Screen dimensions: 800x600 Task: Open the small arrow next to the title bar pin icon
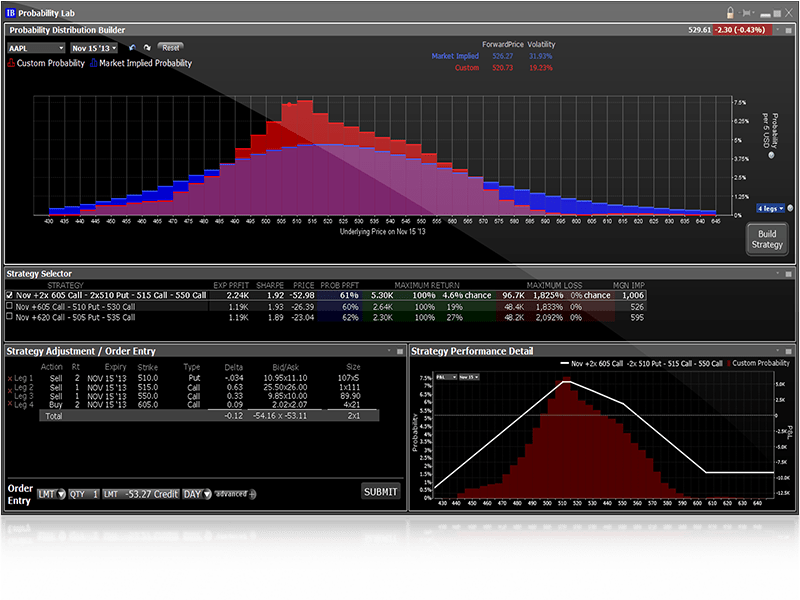tap(754, 13)
